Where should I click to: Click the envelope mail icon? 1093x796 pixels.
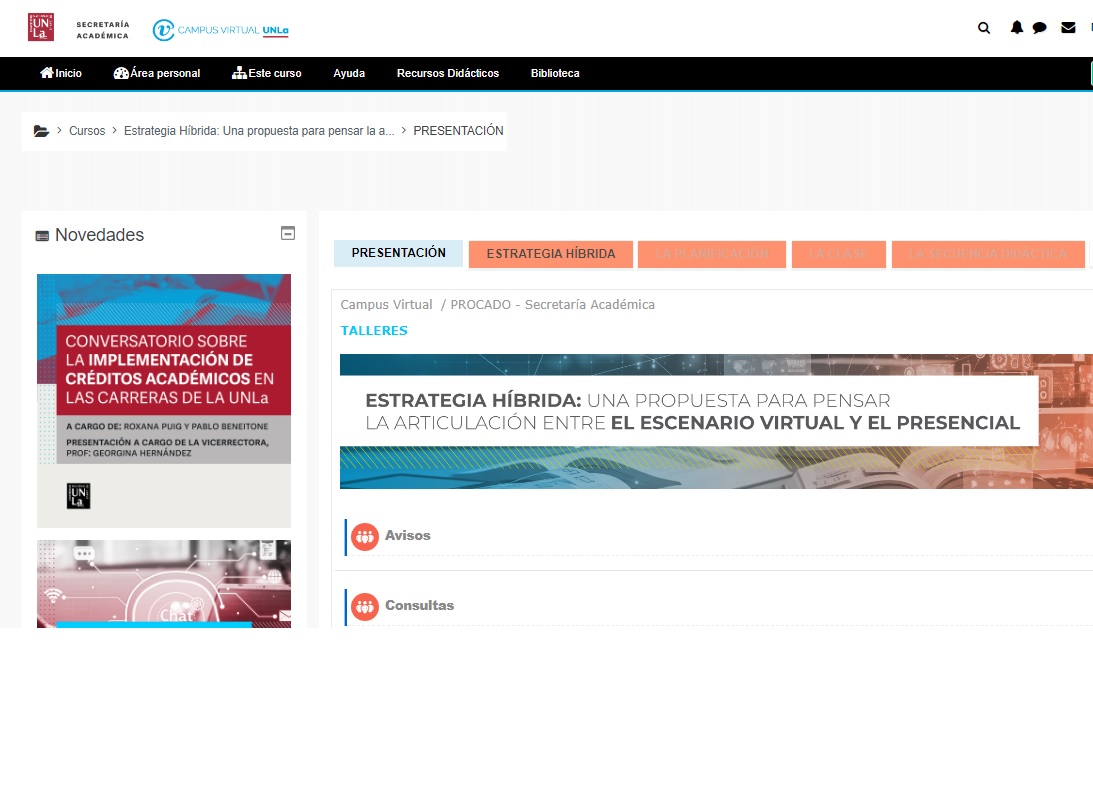coord(1068,28)
